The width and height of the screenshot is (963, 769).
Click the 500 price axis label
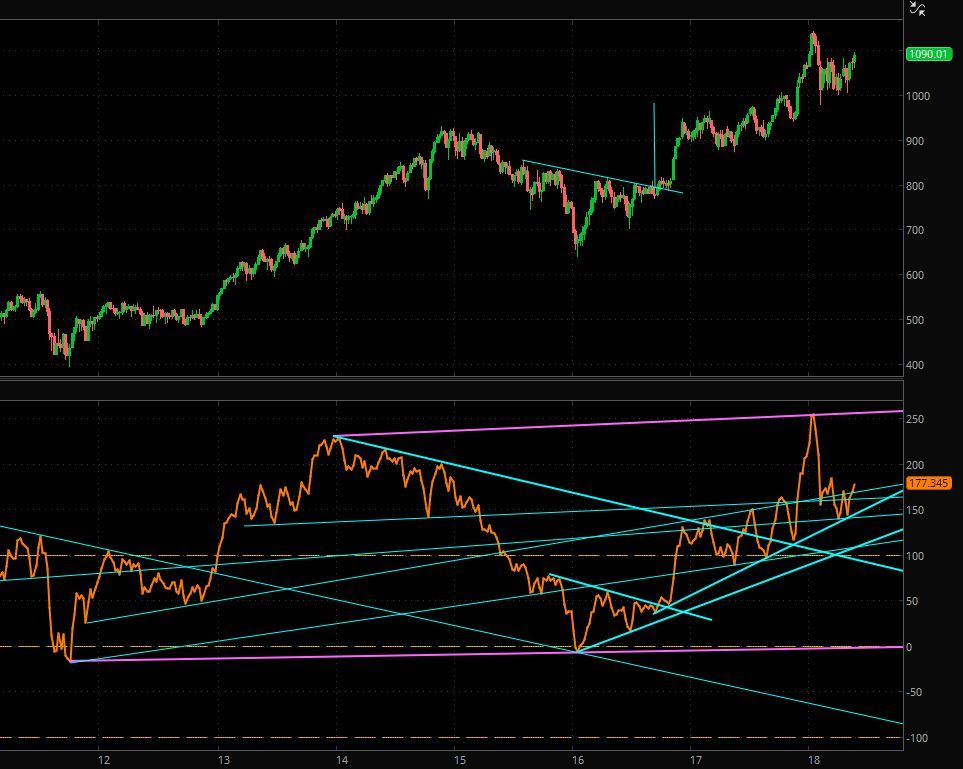point(915,320)
